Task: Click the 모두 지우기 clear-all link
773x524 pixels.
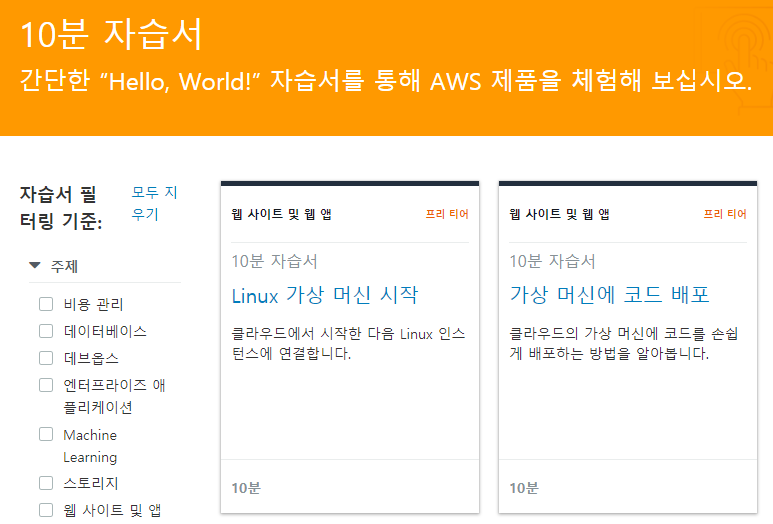Action: [x=154, y=203]
